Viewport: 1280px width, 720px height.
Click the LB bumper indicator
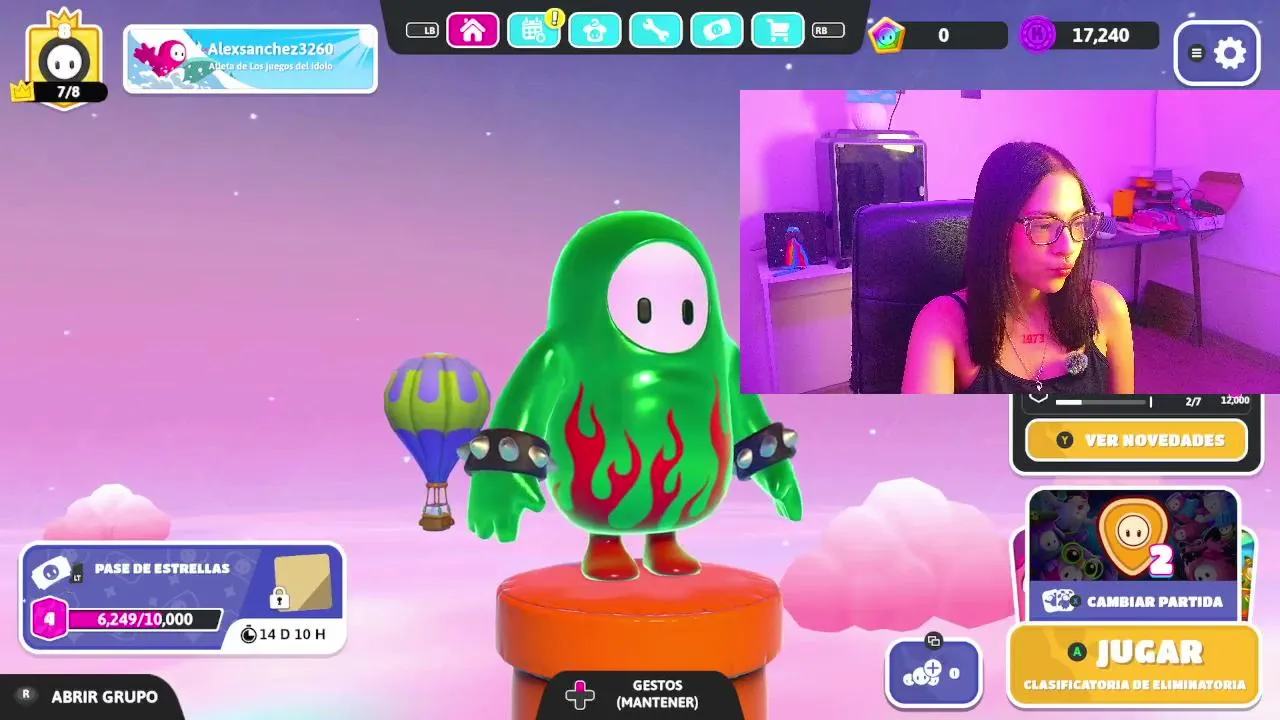point(423,30)
